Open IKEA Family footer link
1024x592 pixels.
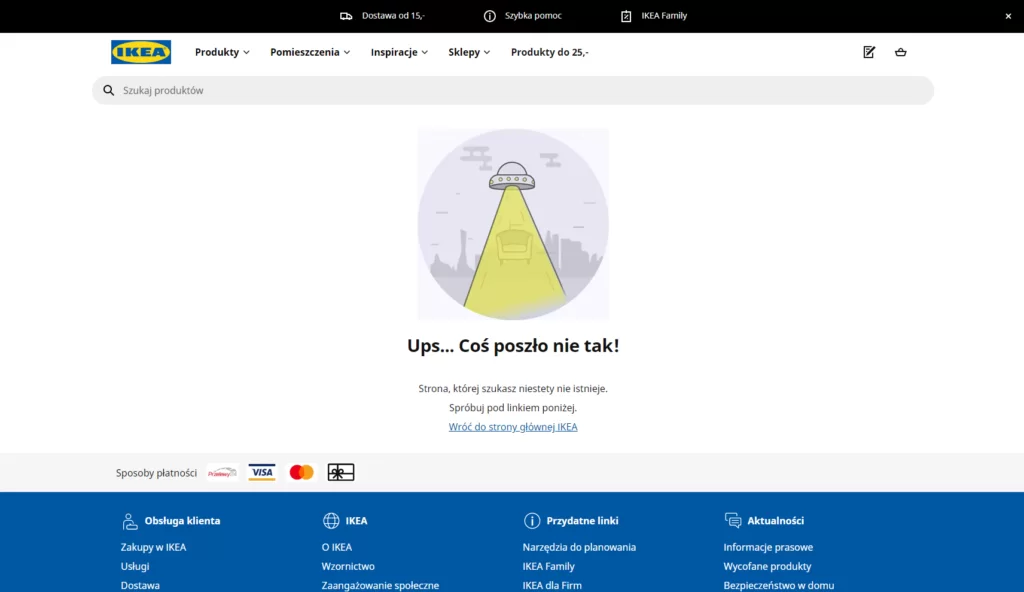click(x=549, y=567)
